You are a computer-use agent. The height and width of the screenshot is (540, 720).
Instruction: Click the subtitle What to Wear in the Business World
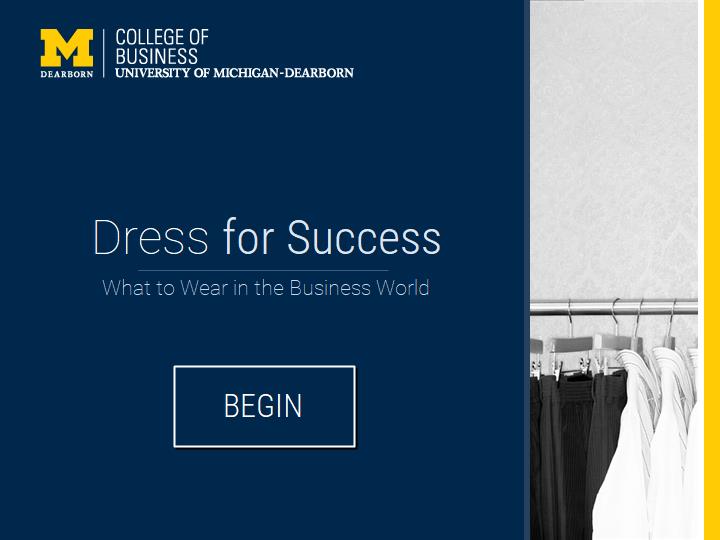point(266,288)
